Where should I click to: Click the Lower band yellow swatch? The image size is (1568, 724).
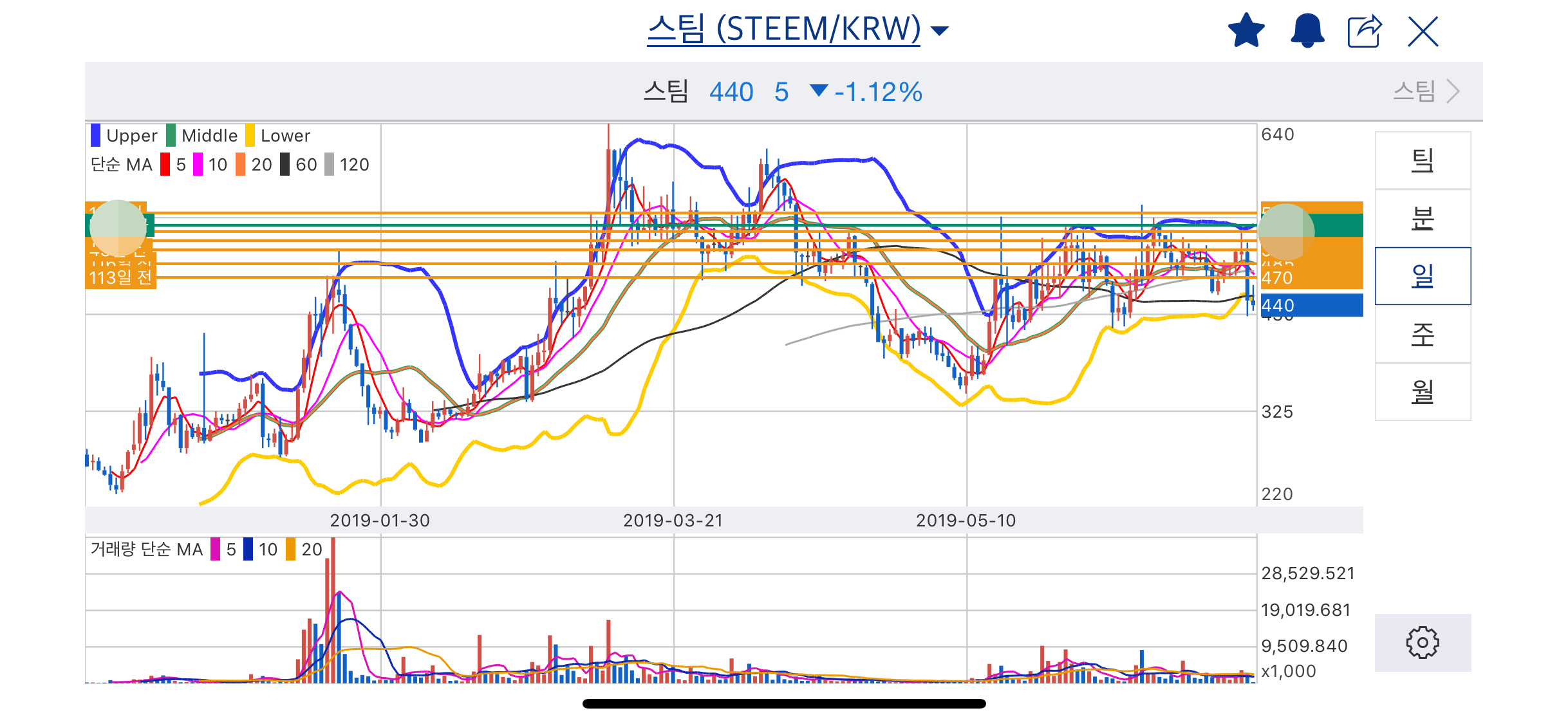(250, 135)
